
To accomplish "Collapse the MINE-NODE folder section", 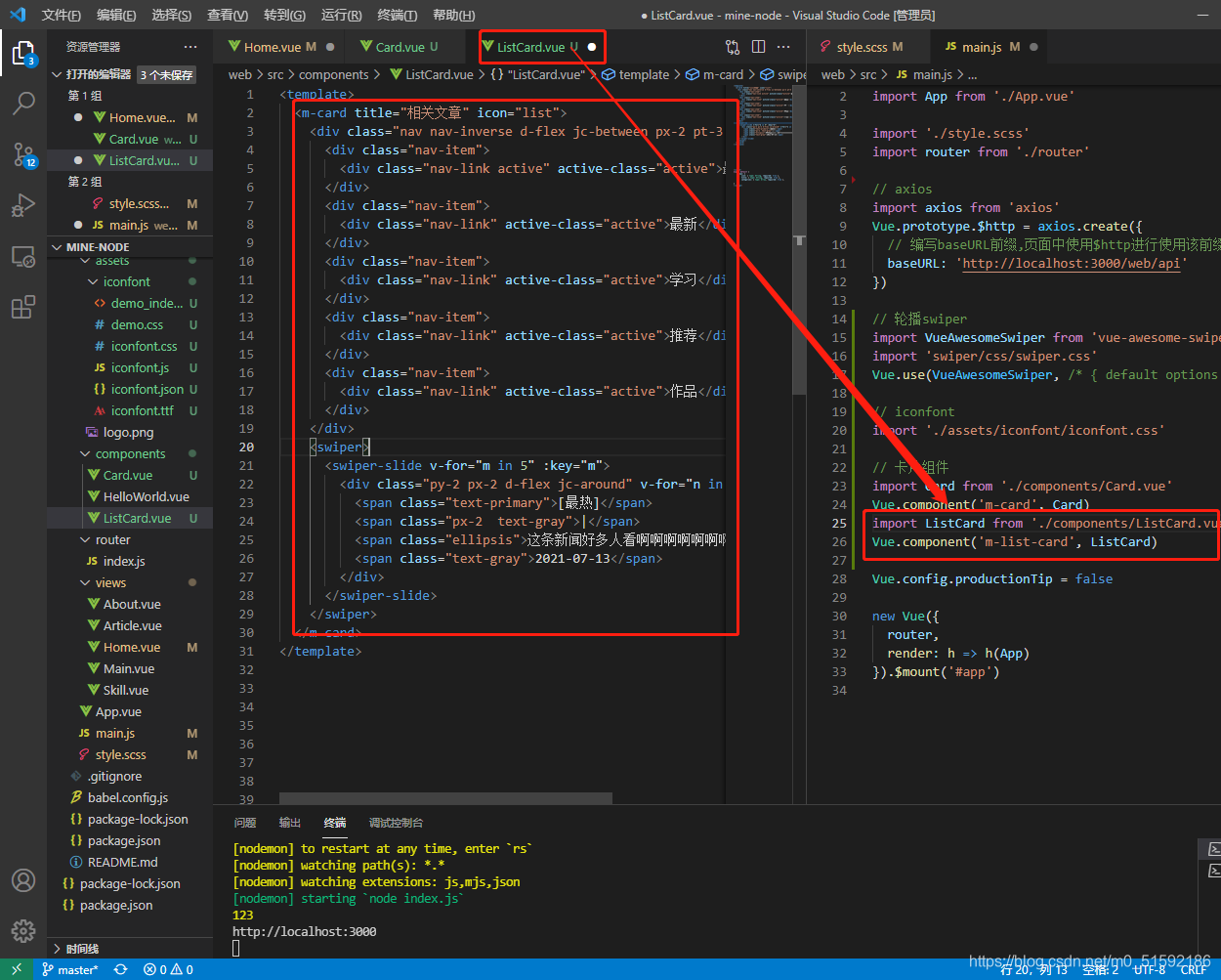I will 57,247.
